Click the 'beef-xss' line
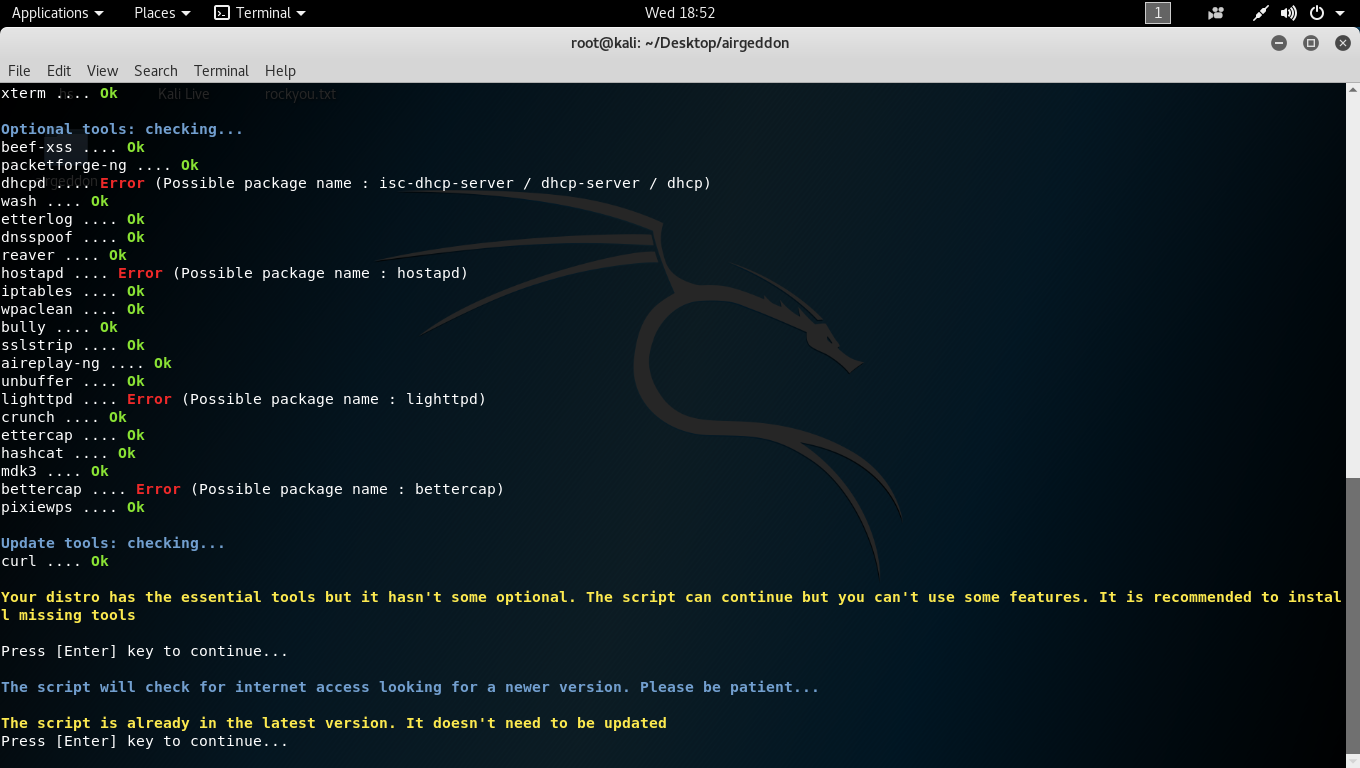This screenshot has height=768, width=1360. tap(73, 147)
